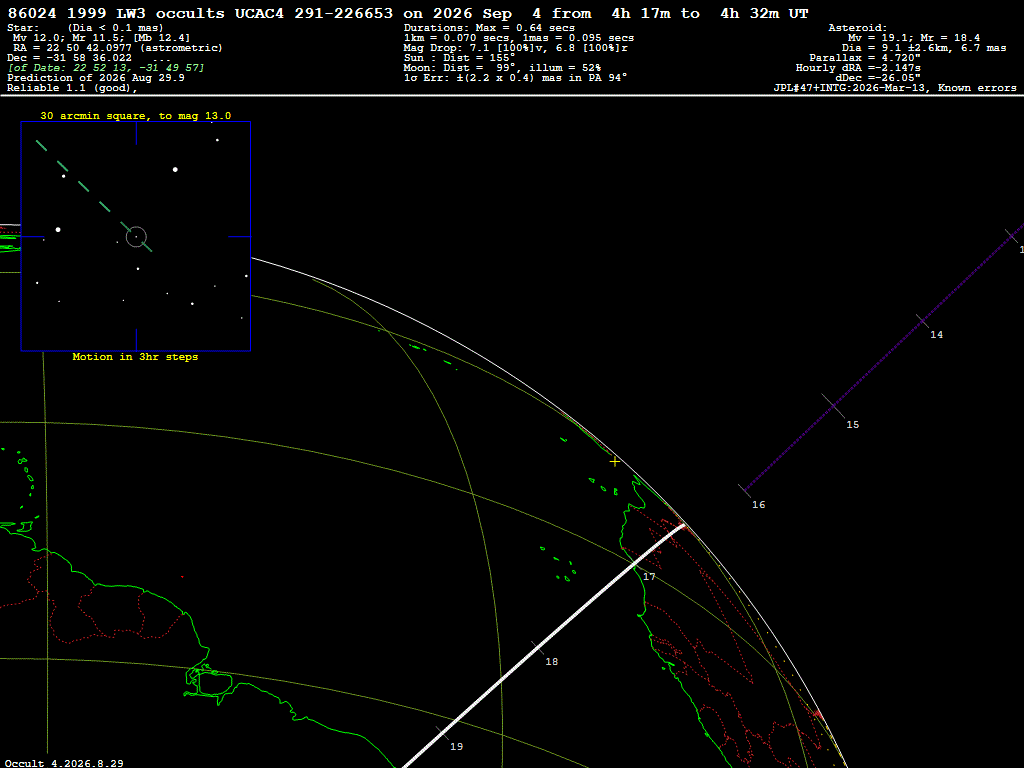Image resolution: width=1024 pixels, height=768 pixels.
Task: Click the dashed green asteroid motion line
Action: pyautogui.click(x=93, y=195)
